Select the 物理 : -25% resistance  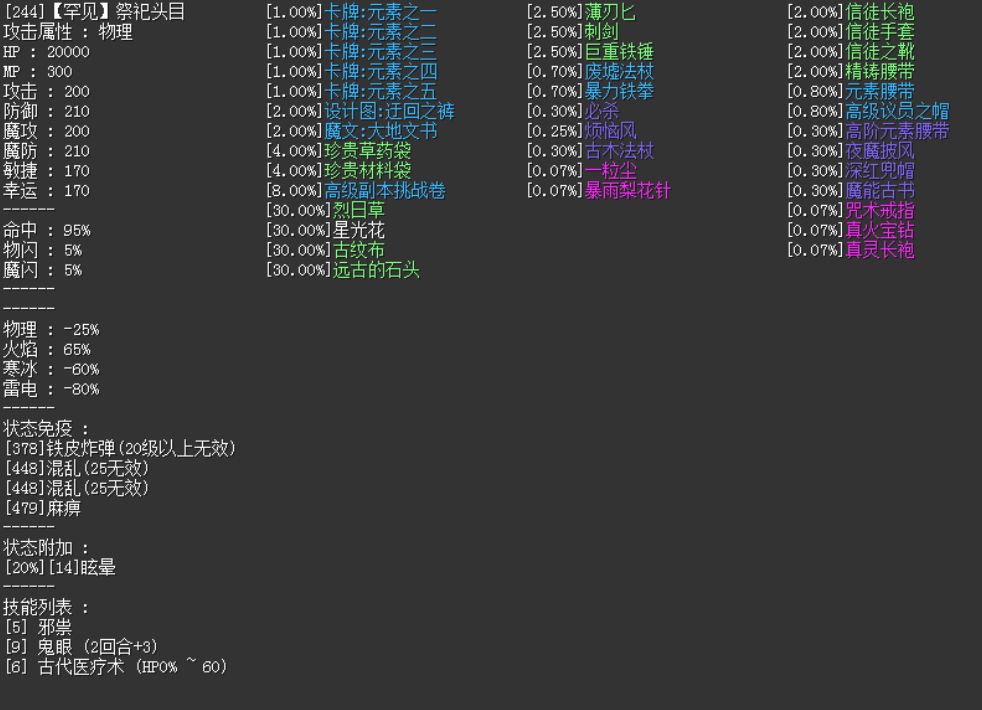51,330
